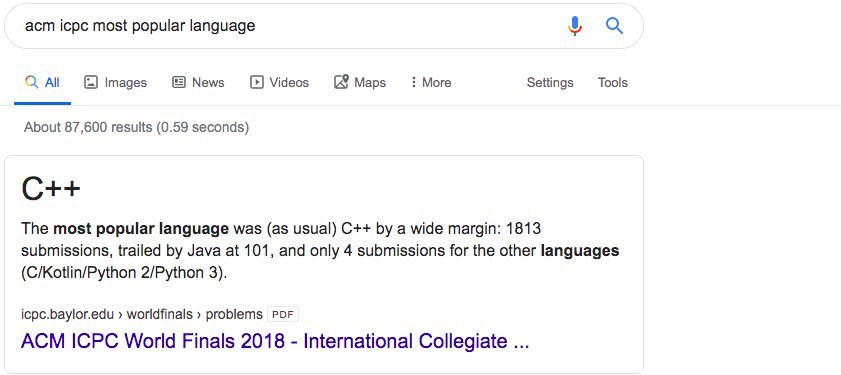
Task: Select the Videos results tab
Action: pos(279,82)
